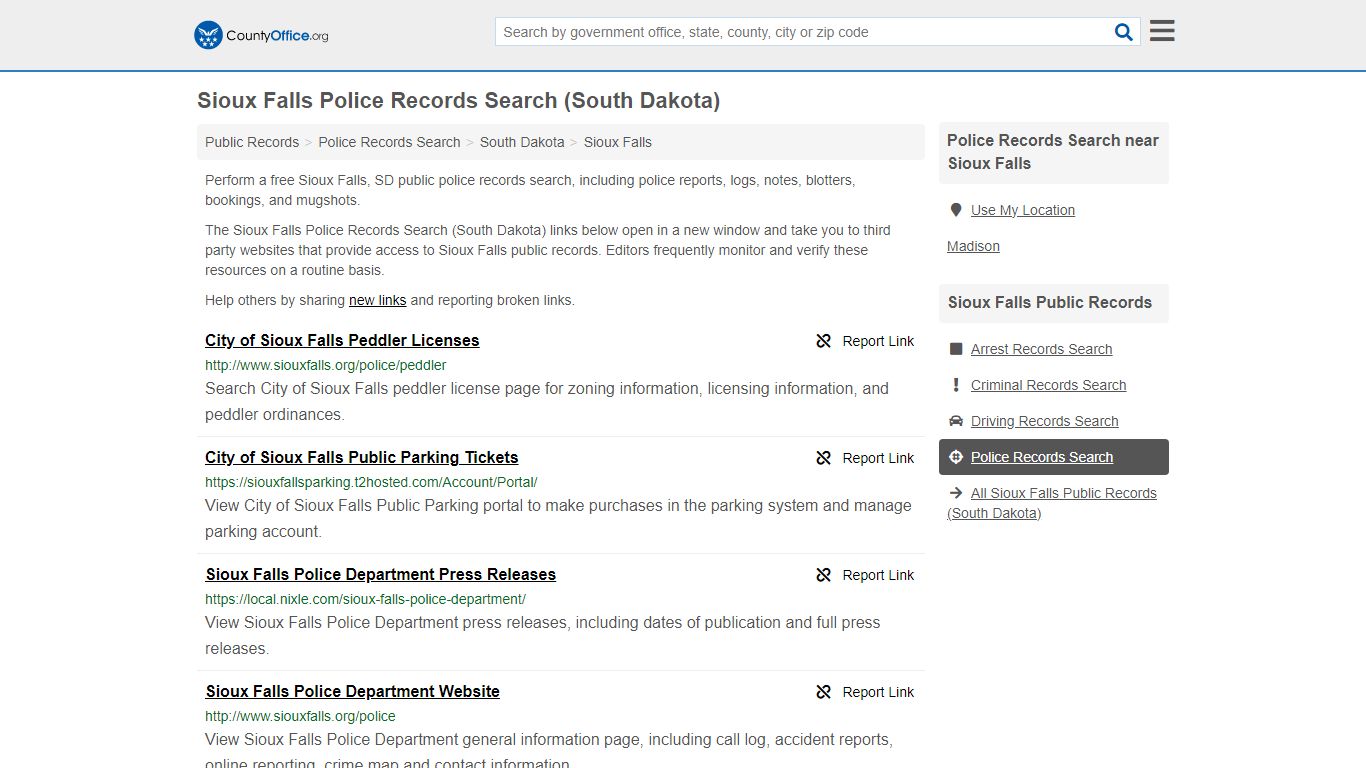1366x768 pixels.
Task: Open City of Sioux Falls Peddler Licenses
Action: coord(342,340)
